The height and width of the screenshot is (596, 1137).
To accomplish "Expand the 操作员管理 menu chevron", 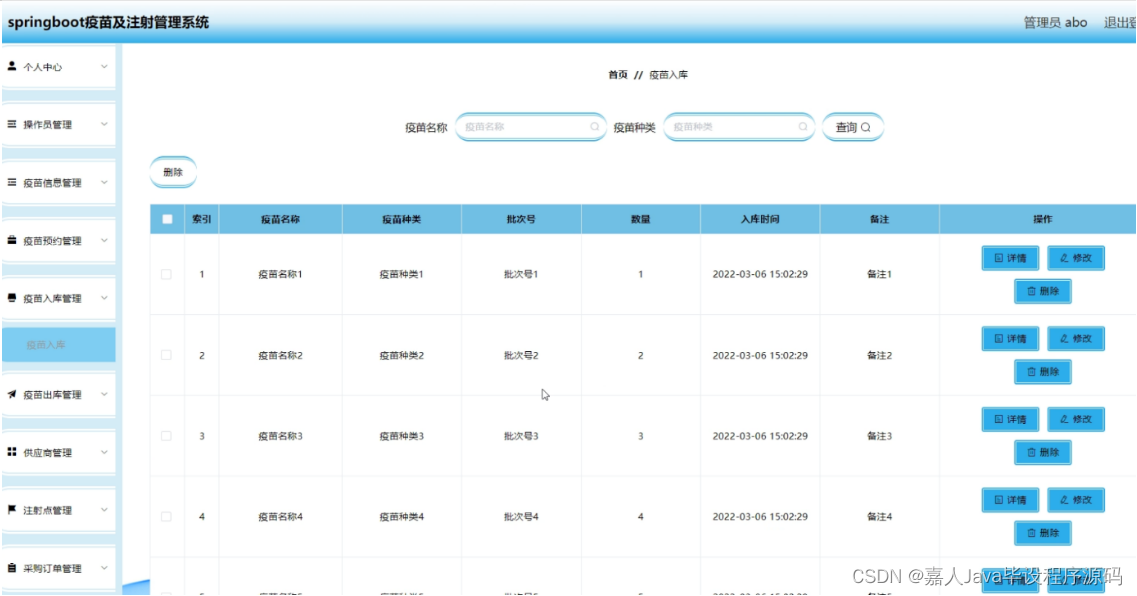I will click(x=104, y=124).
